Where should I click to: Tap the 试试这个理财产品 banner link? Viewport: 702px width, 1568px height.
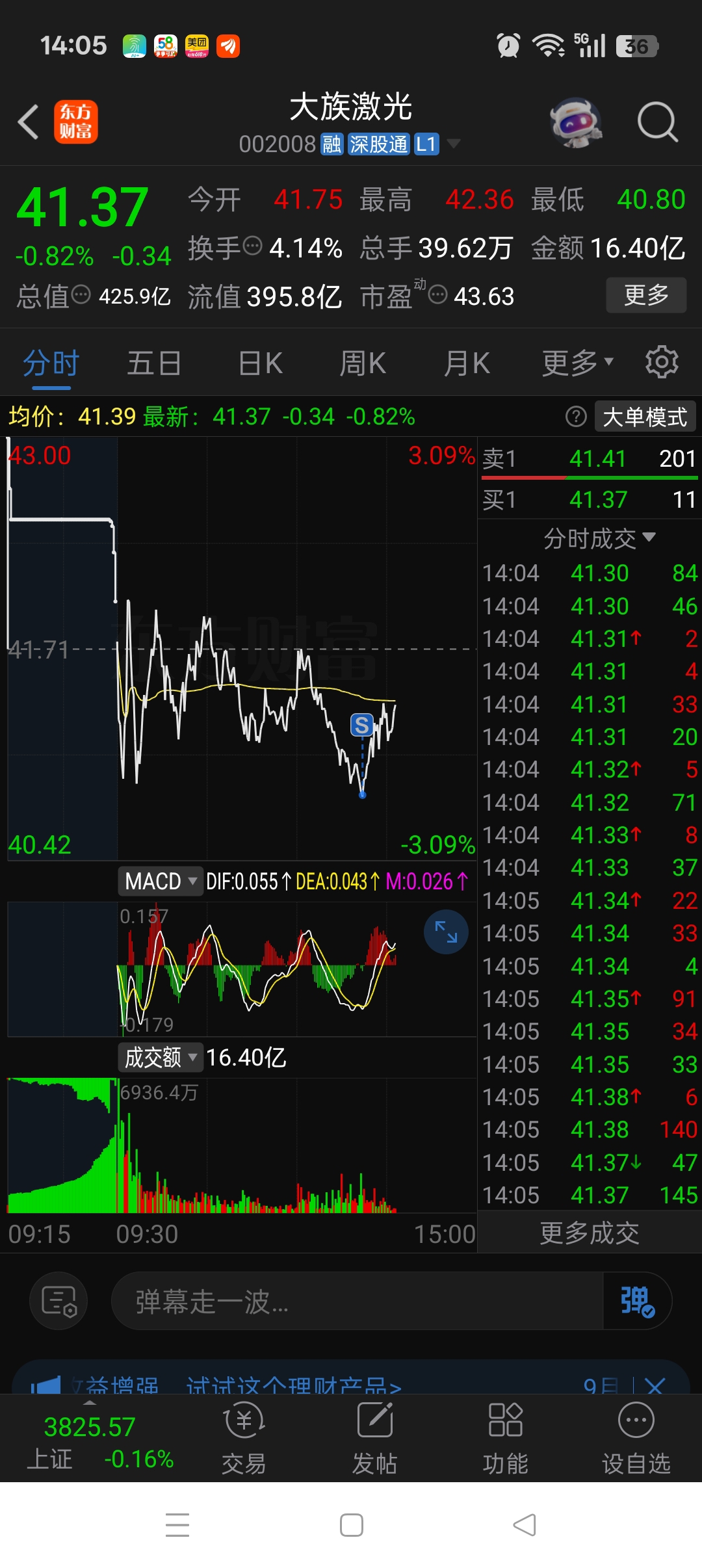pyautogui.click(x=294, y=1385)
